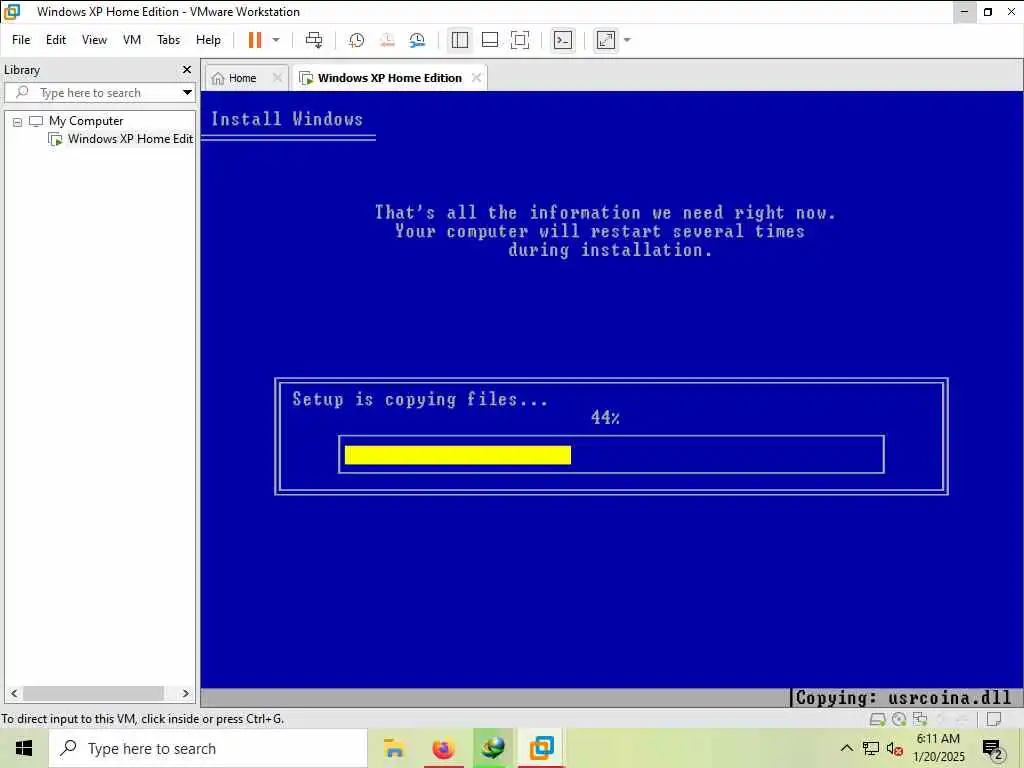This screenshot has width=1024, height=768.
Task: Close the Windows XP Home Edition tab
Action: [477, 78]
